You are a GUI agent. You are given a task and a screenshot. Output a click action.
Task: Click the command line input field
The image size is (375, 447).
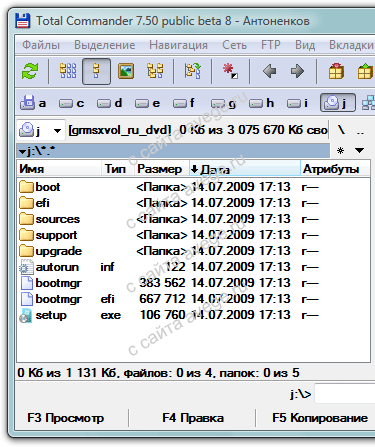click(345, 394)
